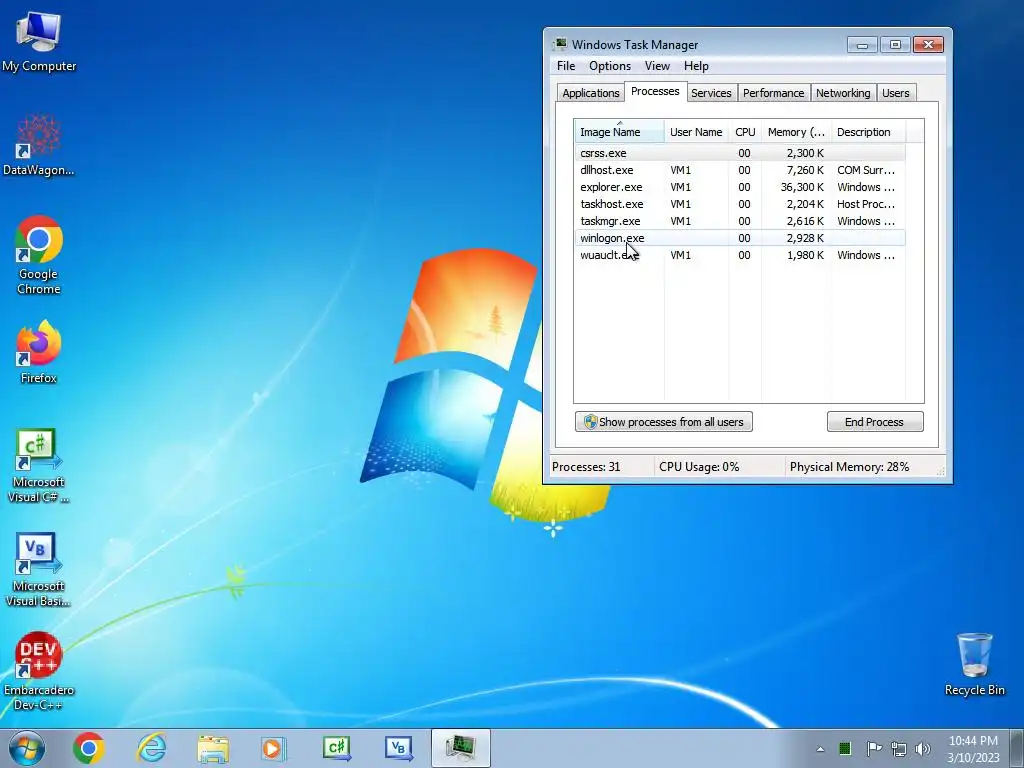Close the Task Manager window
Image resolution: width=1024 pixels, height=768 pixels.
click(x=928, y=44)
